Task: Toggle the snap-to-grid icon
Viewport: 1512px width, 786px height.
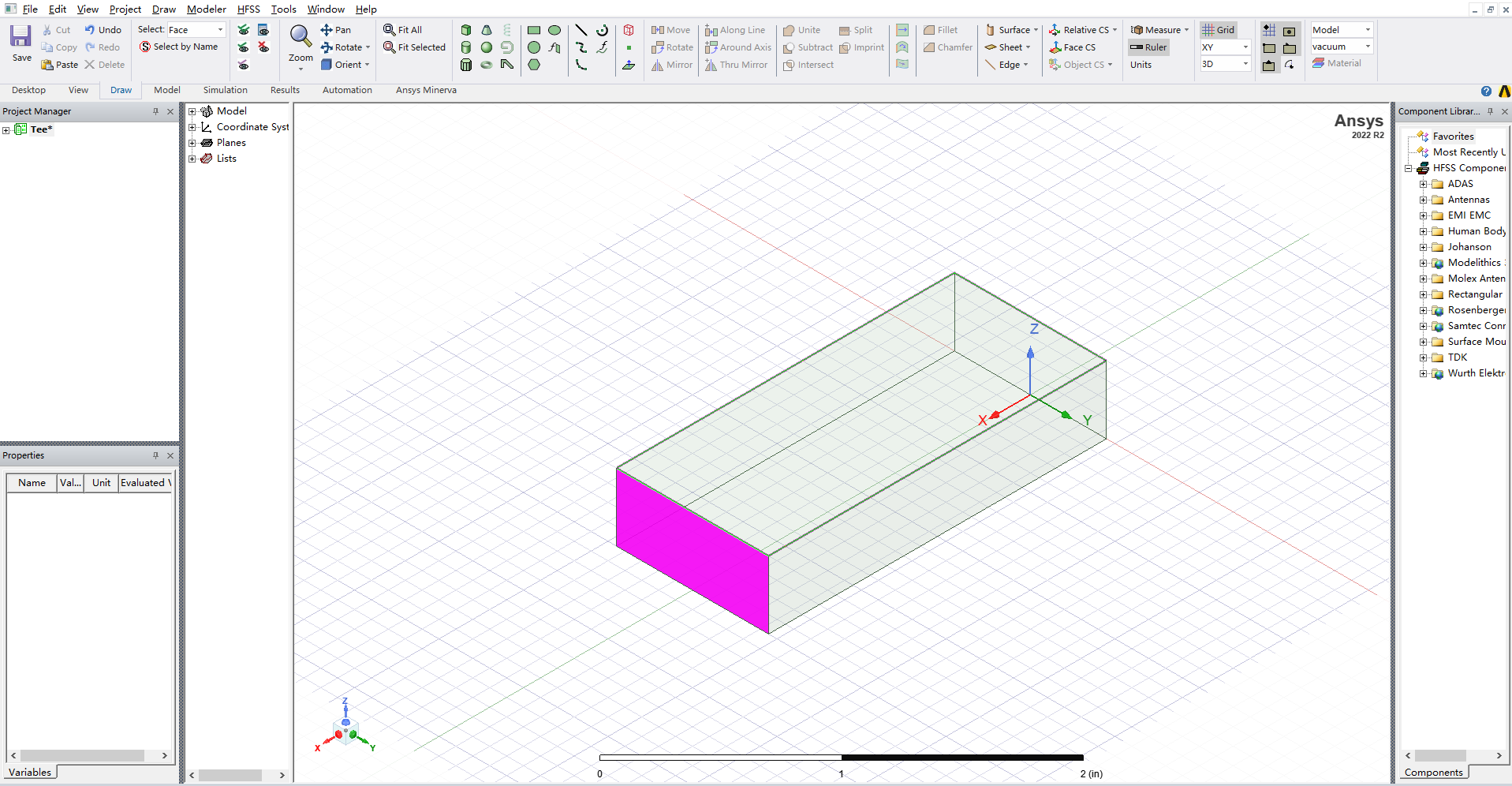Action: pos(1269,30)
